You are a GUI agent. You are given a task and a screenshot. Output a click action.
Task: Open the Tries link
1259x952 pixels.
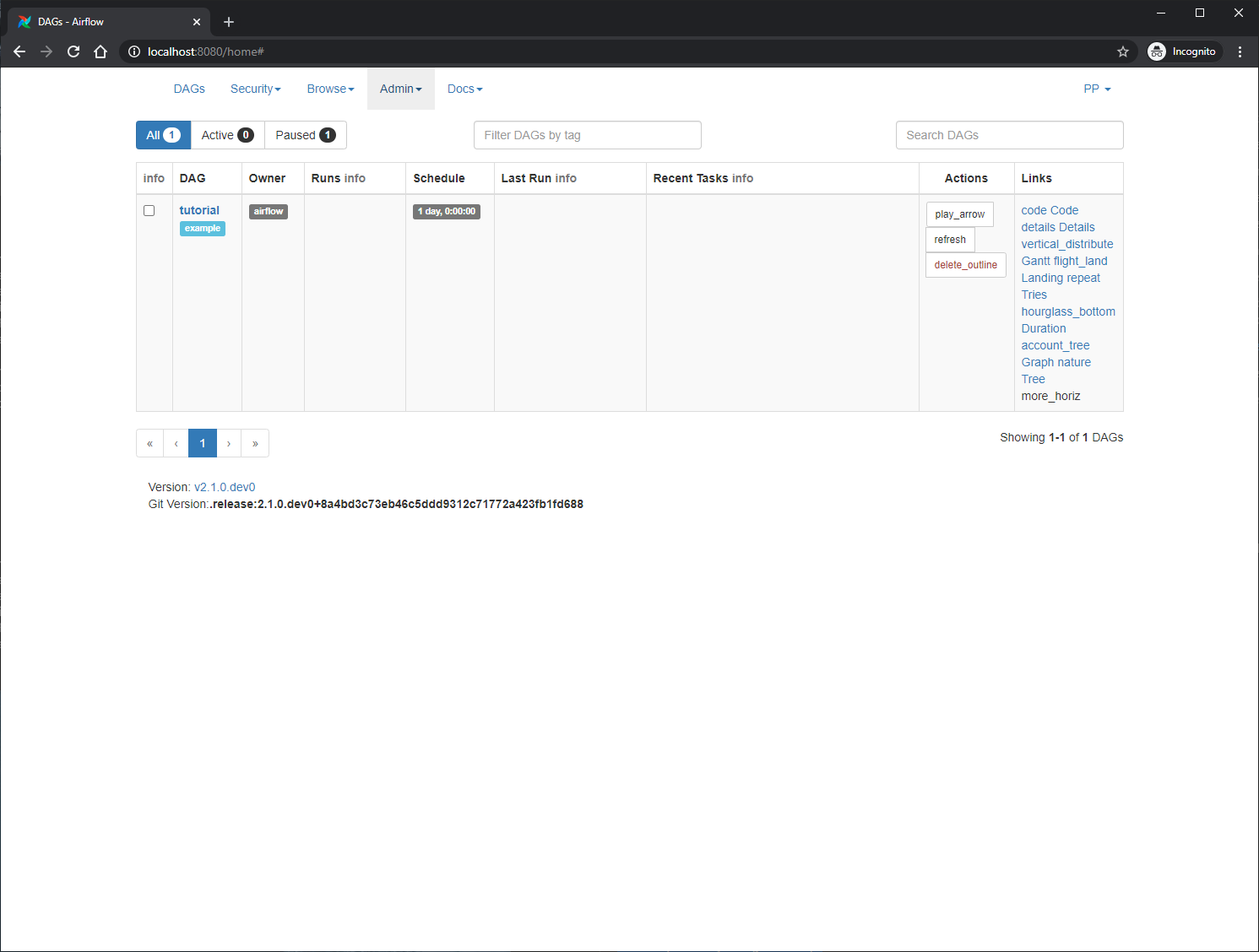click(1034, 295)
